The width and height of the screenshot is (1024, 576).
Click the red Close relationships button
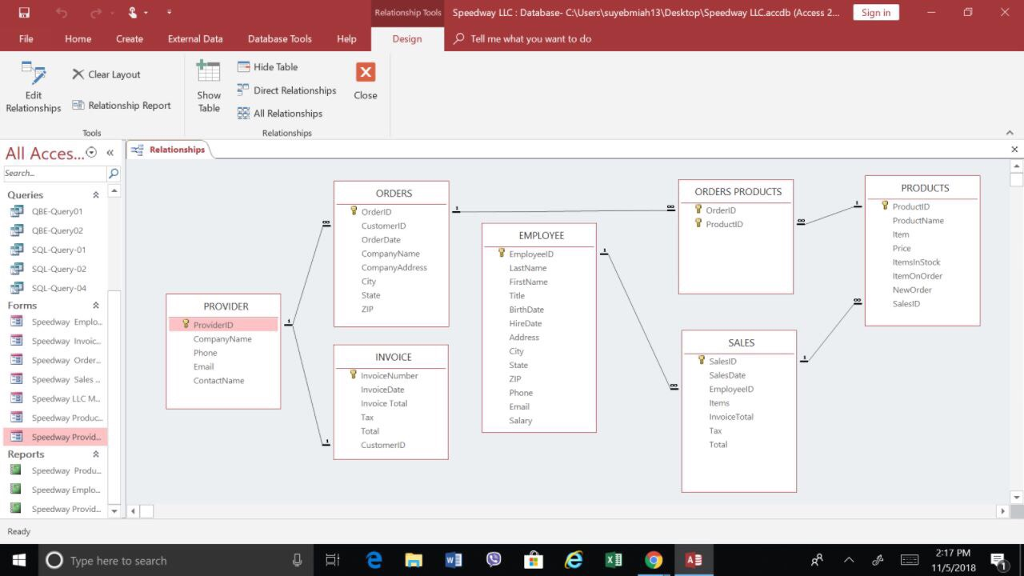tap(366, 81)
